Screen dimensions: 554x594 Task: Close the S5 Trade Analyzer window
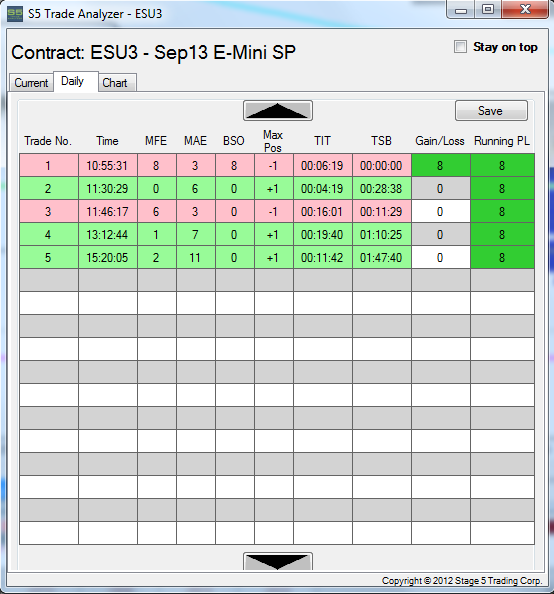click(525, 9)
